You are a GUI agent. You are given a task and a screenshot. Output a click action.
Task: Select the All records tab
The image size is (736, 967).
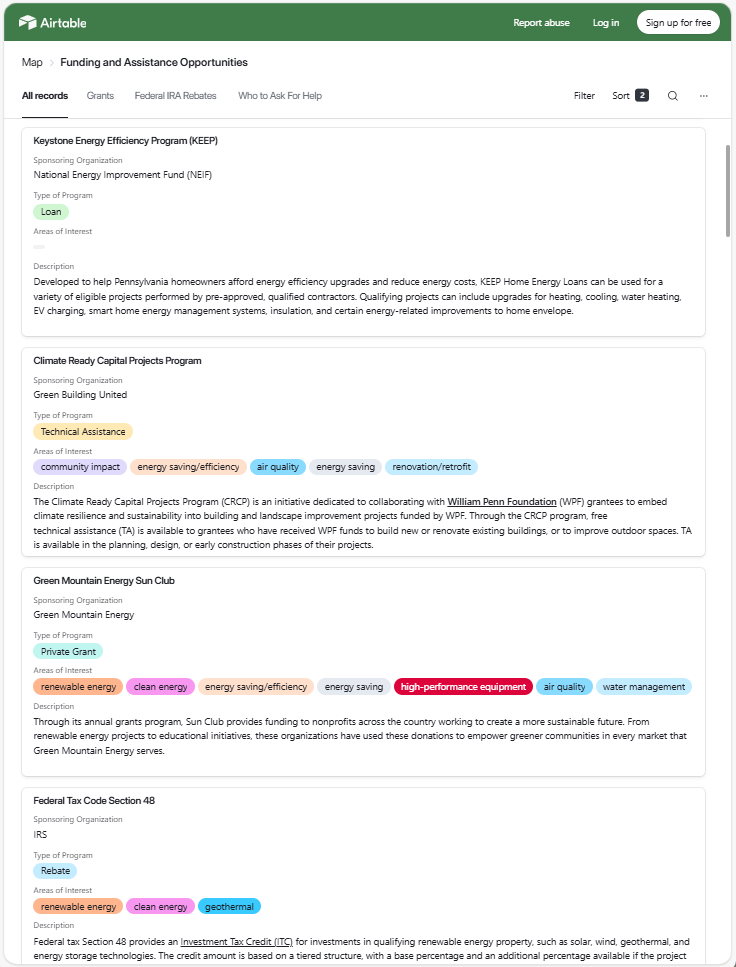pyautogui.click(x=45, y=96)
